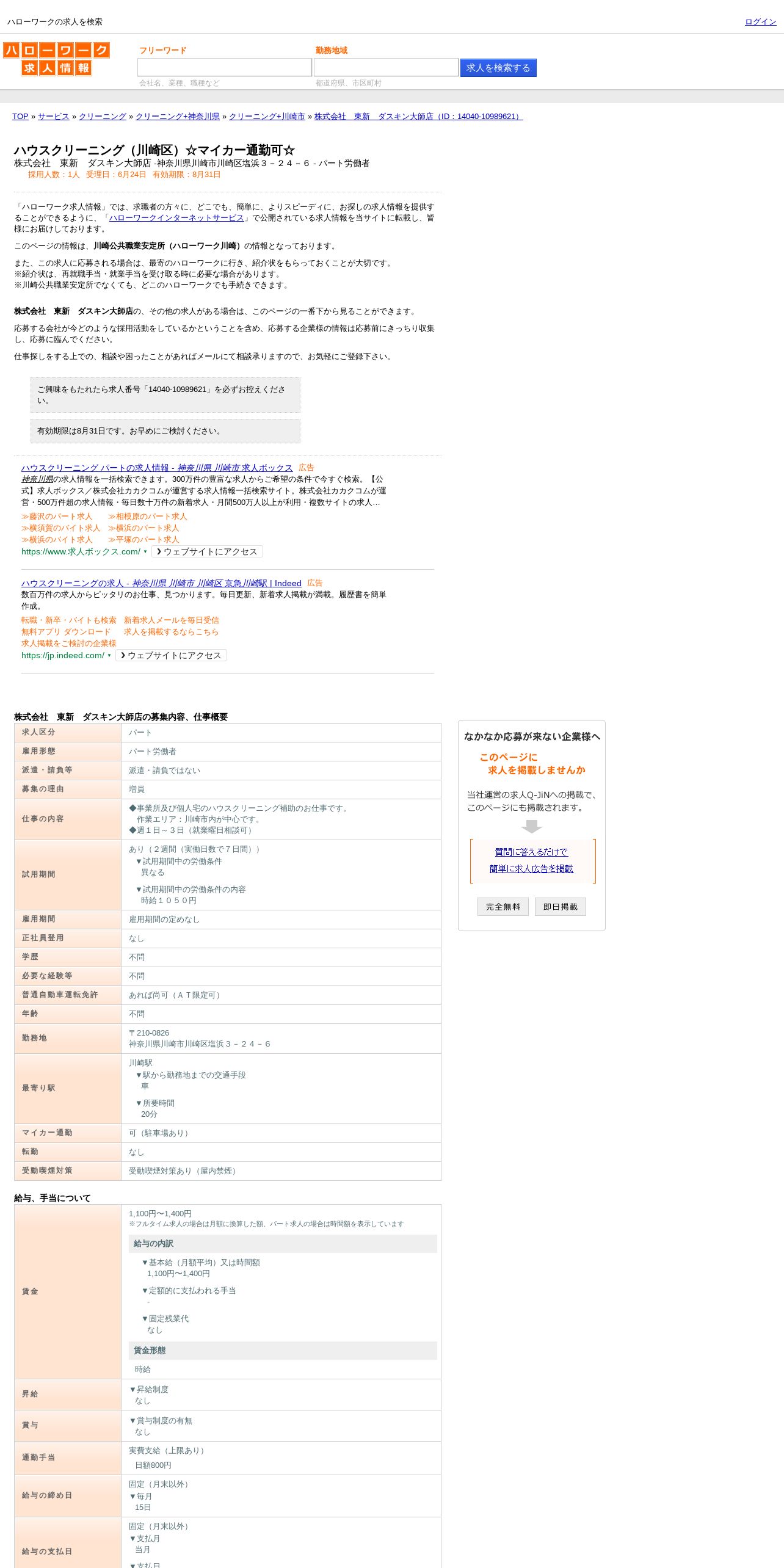
Task: Click the 横浜のパート求人 link
Action: [143, 528]
